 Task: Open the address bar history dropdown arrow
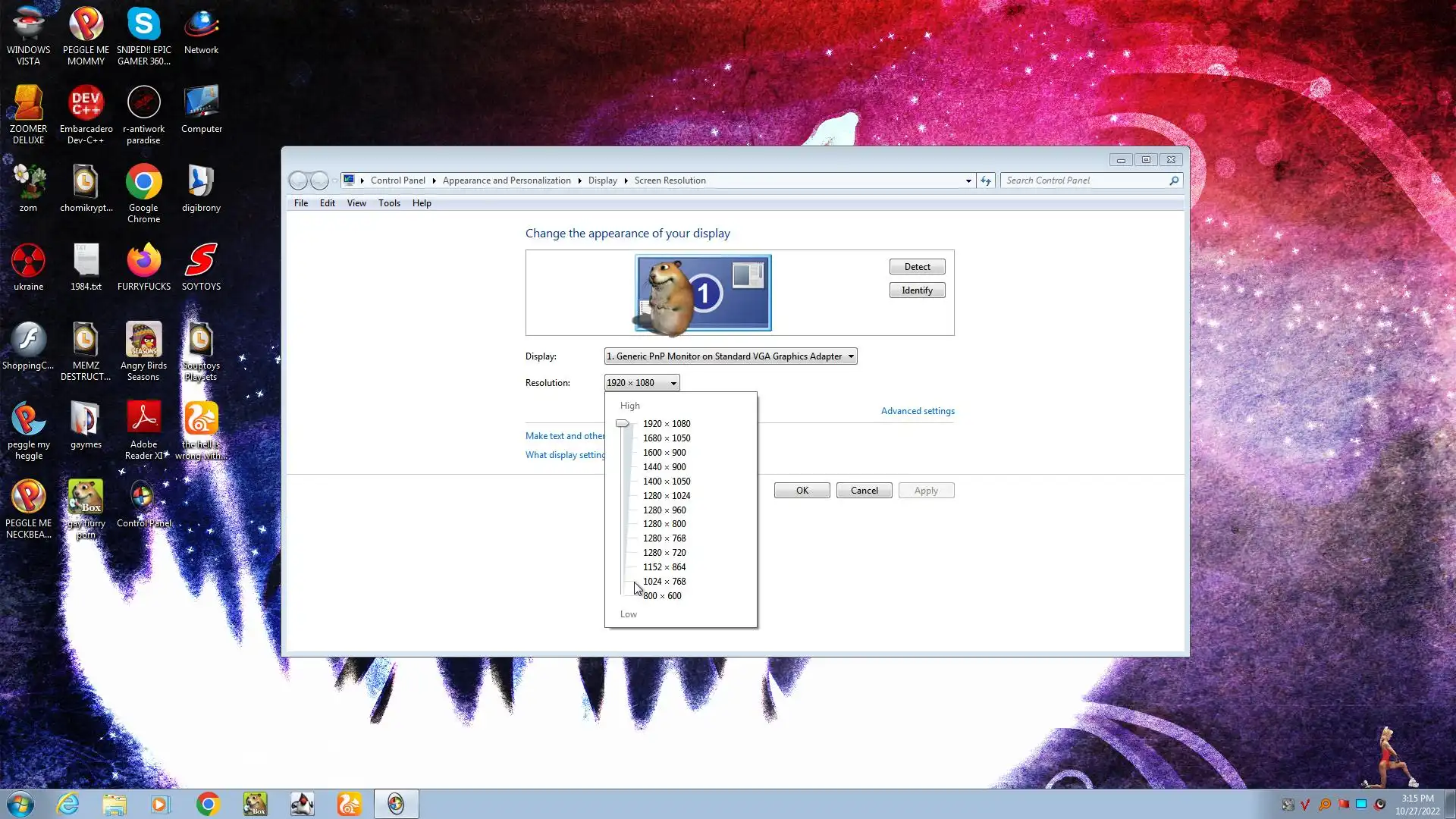968,180
